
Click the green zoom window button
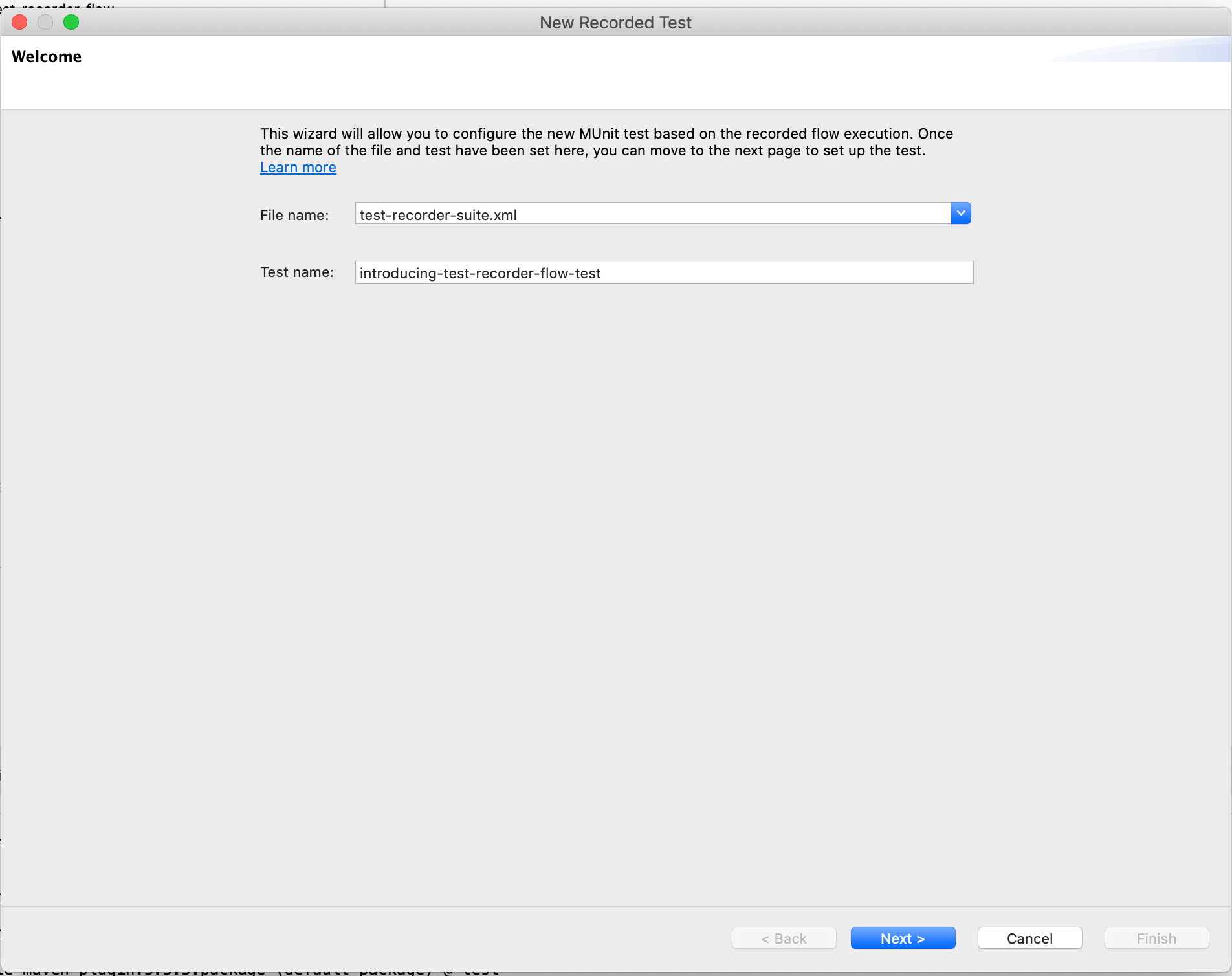point(71,23)
